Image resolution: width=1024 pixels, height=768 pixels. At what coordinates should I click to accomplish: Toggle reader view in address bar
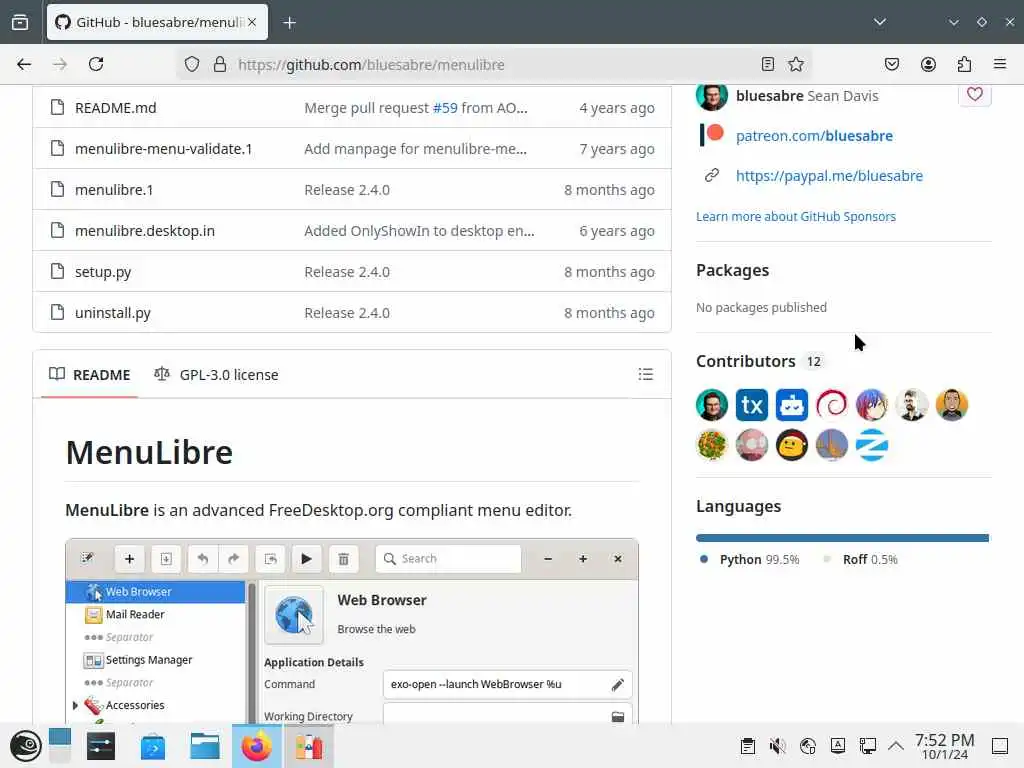(767, 64)
